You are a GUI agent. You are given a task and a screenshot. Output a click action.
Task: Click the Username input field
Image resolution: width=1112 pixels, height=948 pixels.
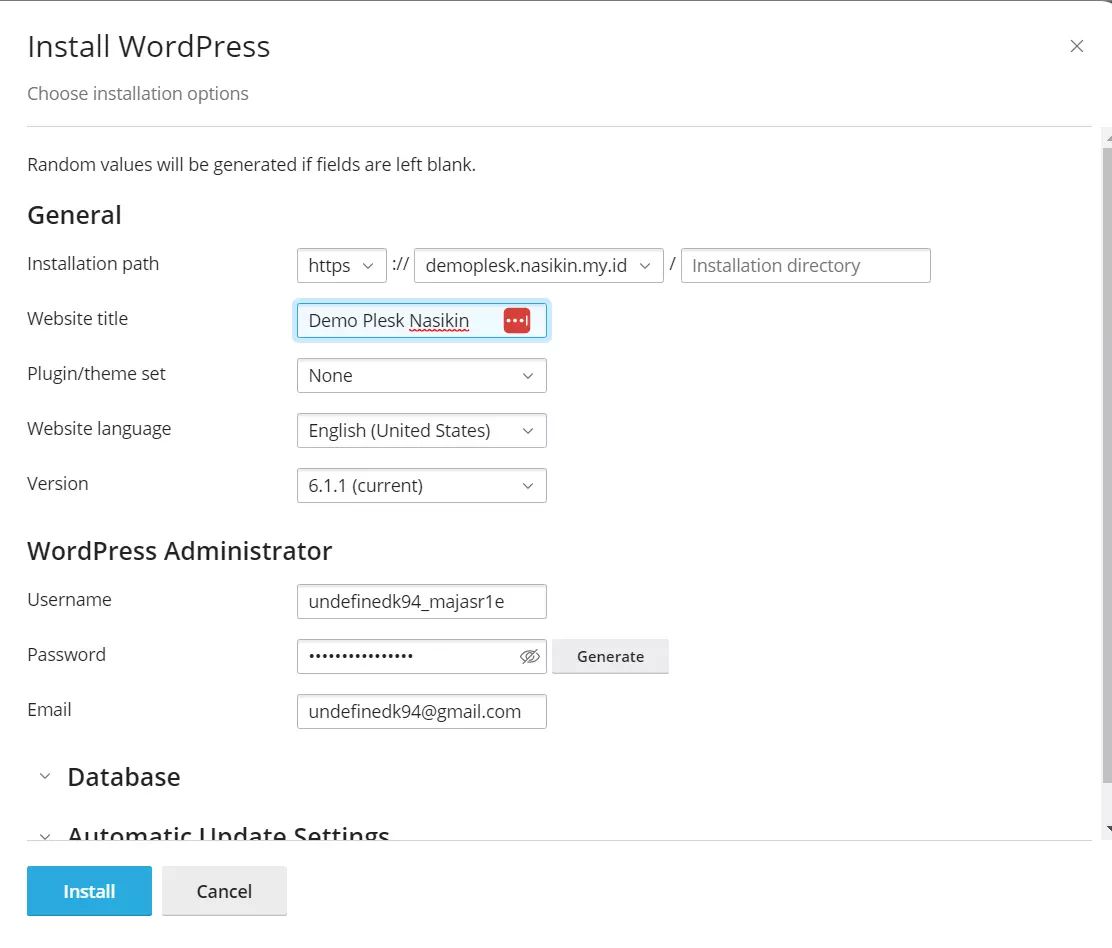(x=421, y=601)
